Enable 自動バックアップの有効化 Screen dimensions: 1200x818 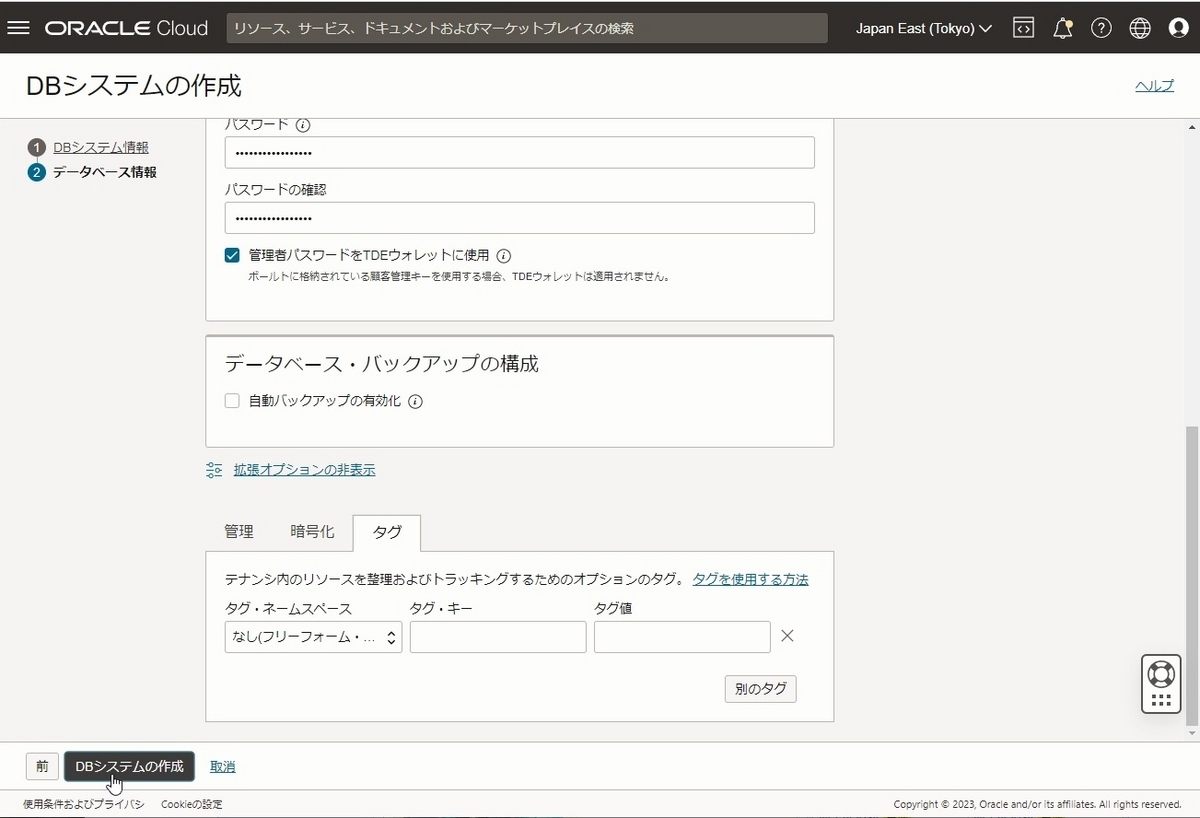tap(231, 400)
